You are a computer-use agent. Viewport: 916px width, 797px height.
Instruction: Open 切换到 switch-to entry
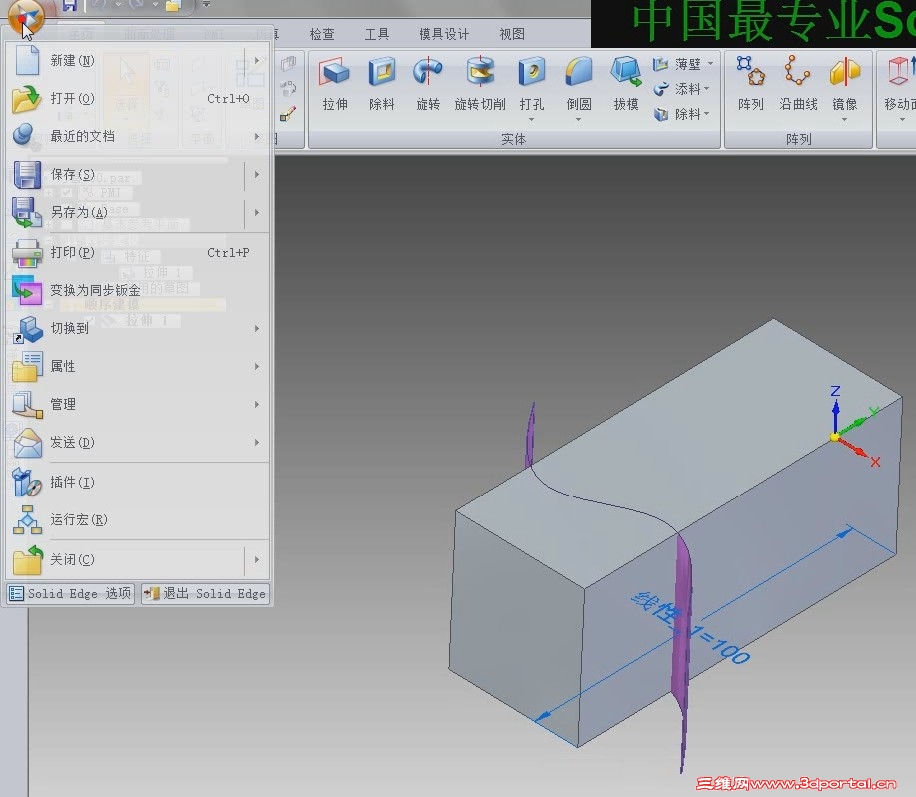(139, 328)
